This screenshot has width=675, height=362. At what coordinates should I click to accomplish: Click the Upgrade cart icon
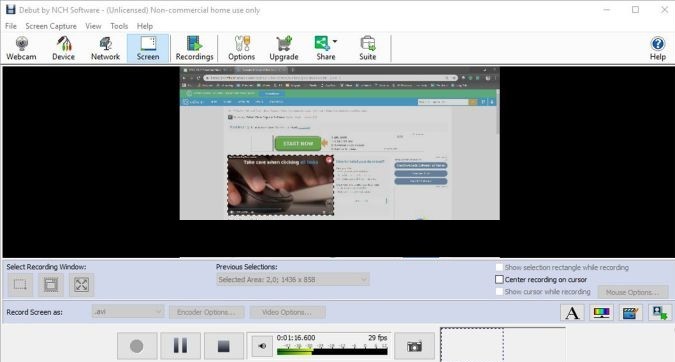tap(284, 43)
